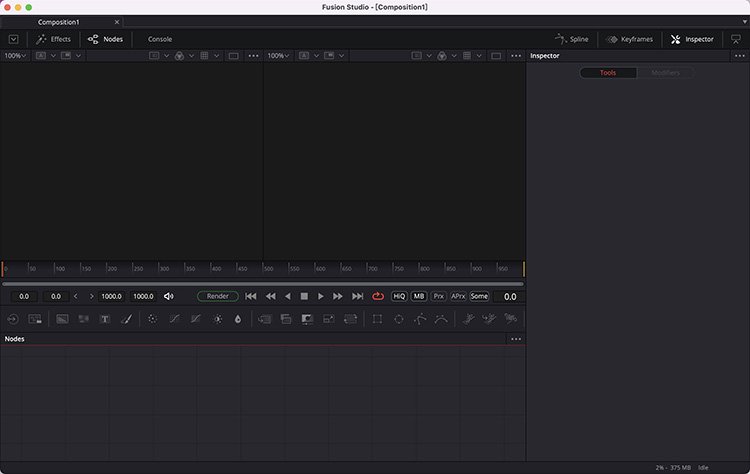Viewport: 750px width, 474px height.
Task: Click the timeline range scroll bar
Action: tap(263, 284)
